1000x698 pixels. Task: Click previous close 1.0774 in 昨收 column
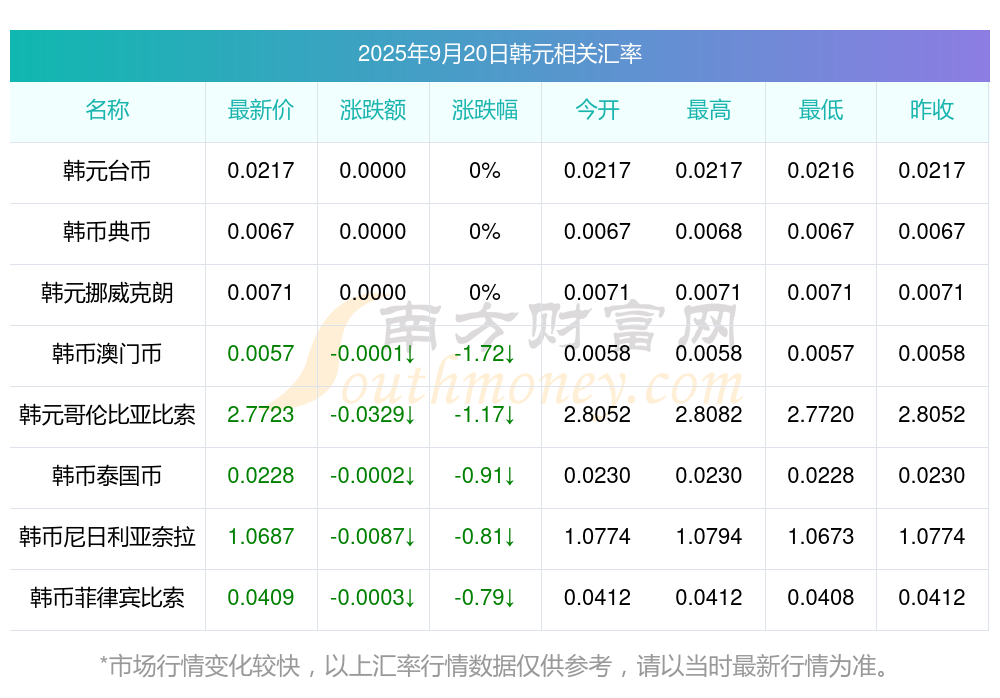[932, 537]
